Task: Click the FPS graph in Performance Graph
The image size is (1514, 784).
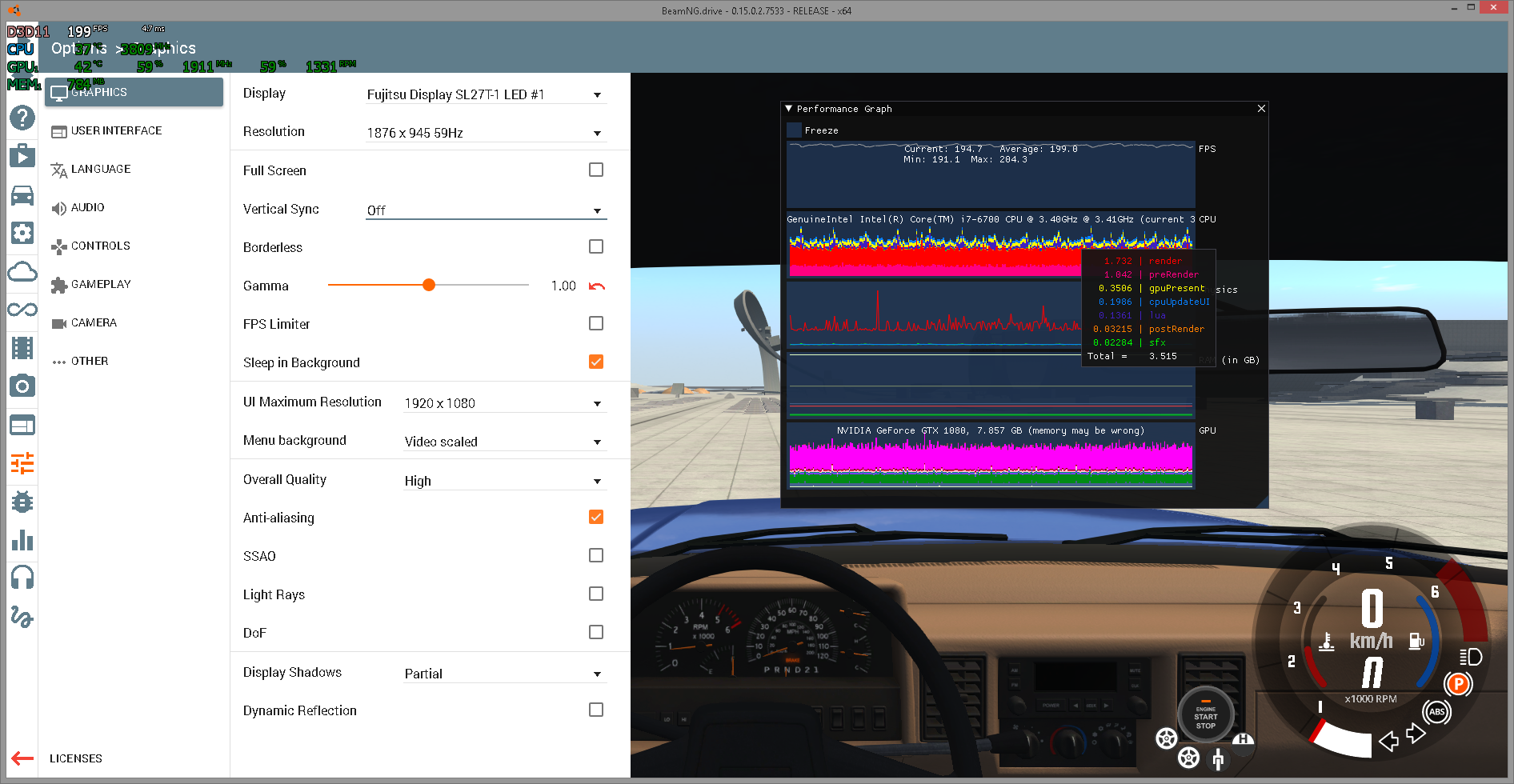Action: (x=991, y=174)
